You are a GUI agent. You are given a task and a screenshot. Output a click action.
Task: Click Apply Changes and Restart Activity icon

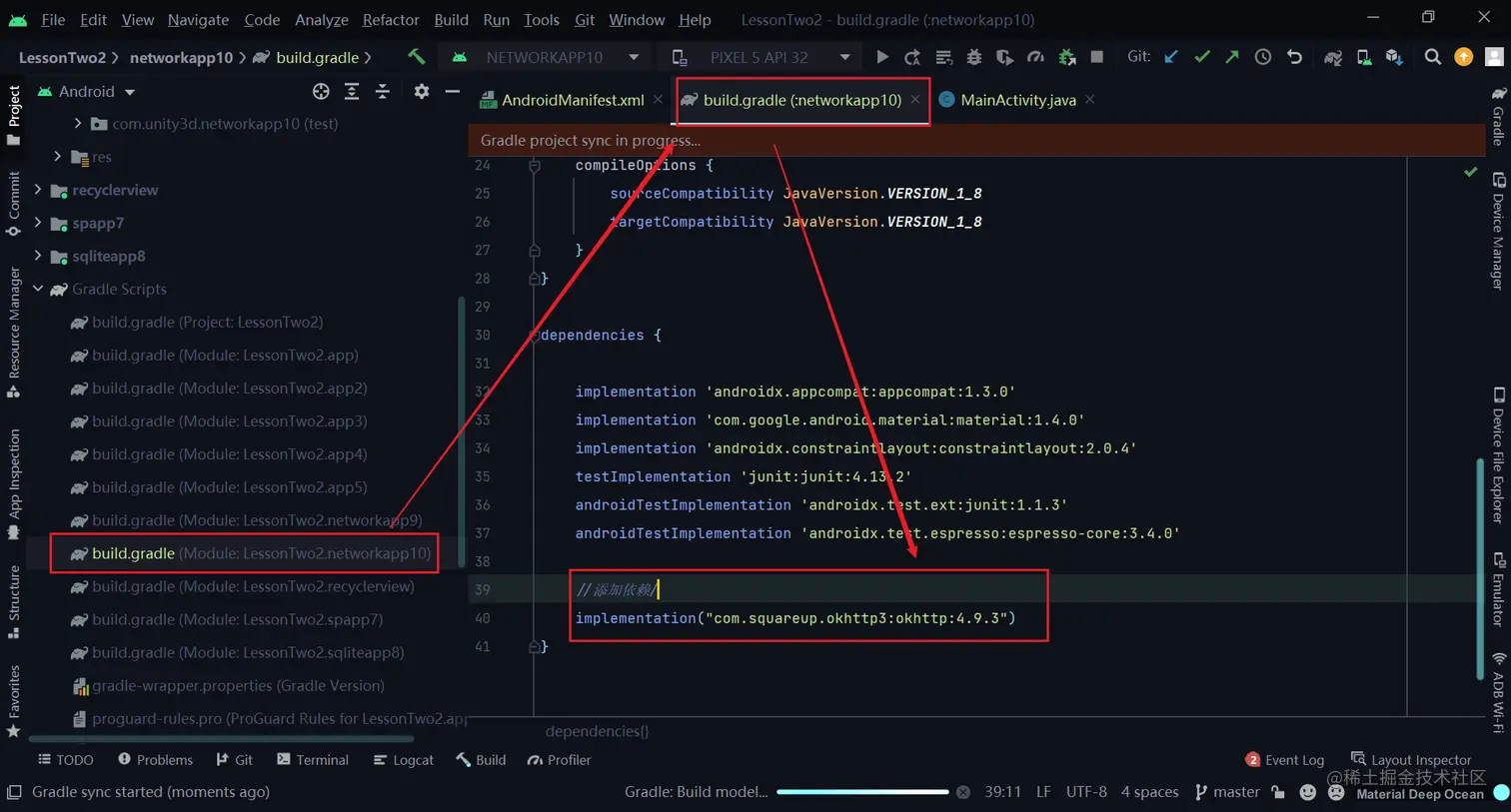tap(912, 57)
